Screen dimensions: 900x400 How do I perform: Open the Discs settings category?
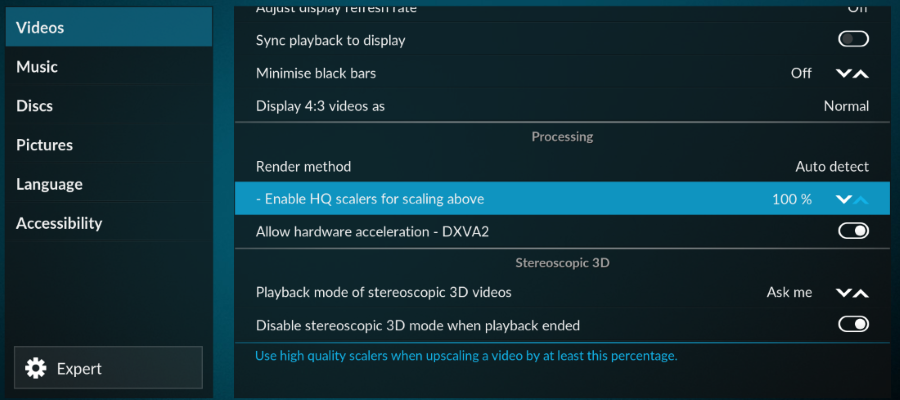click(x=109, y=106)
